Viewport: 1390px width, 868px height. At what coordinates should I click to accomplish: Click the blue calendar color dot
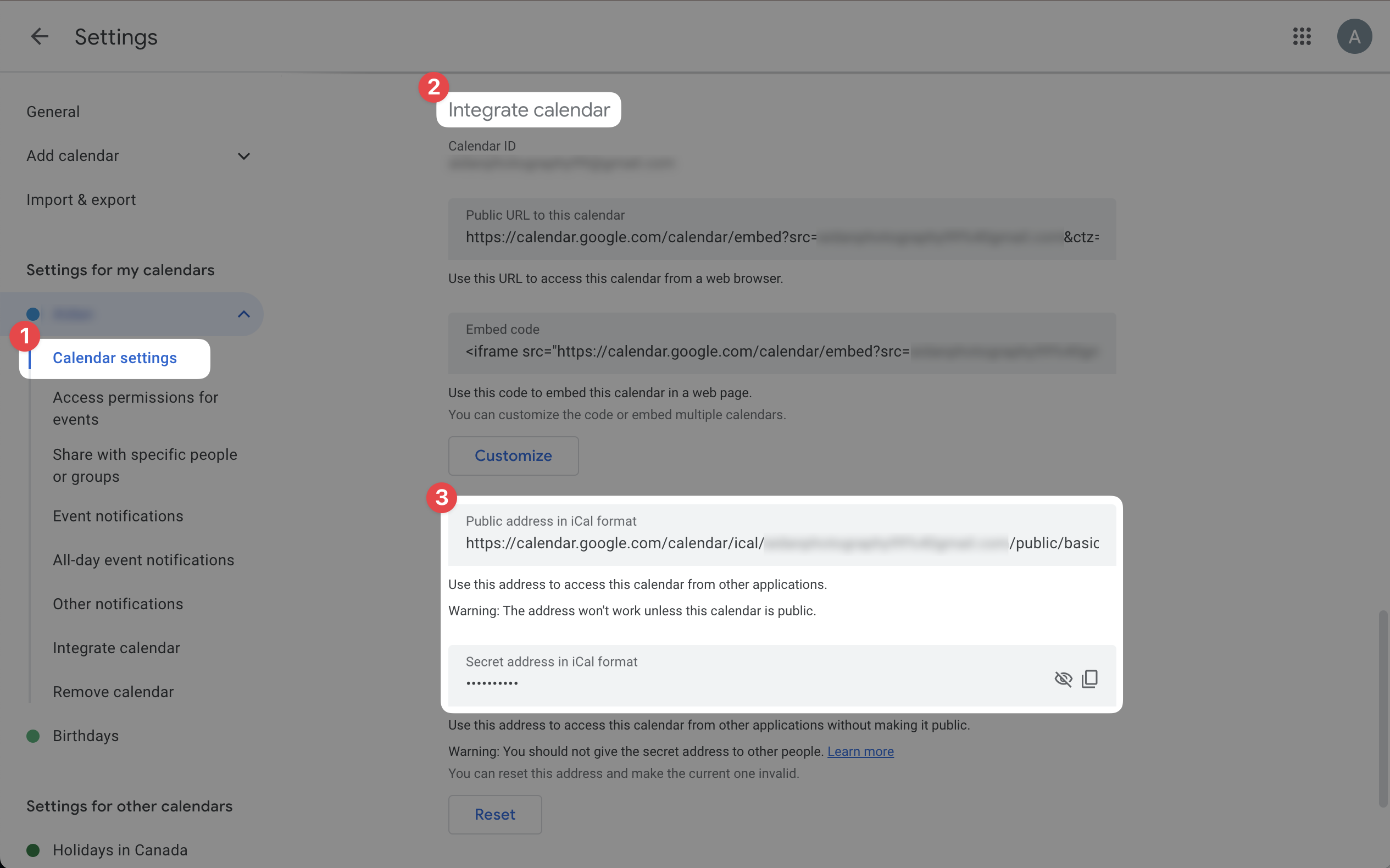click(x=34, y=314)
